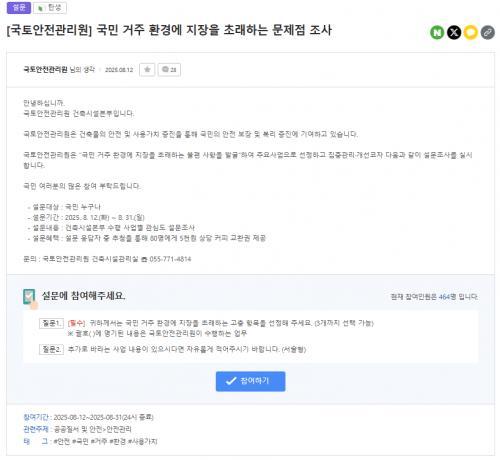The height and width of the screenshot is (460, 500).
Task: Share the survey via X icon
Action: [454, 32]
